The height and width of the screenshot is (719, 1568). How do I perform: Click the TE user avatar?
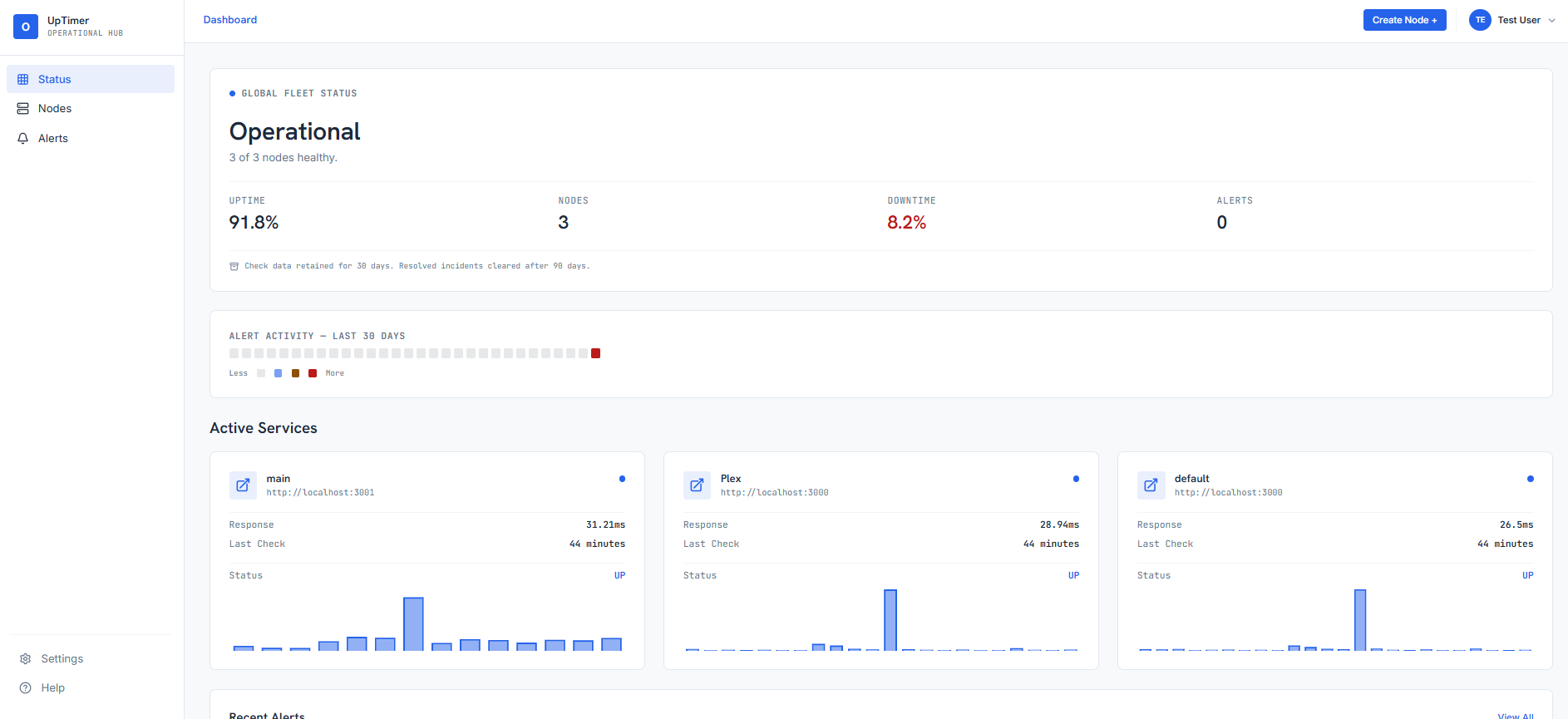[1480, 20]
